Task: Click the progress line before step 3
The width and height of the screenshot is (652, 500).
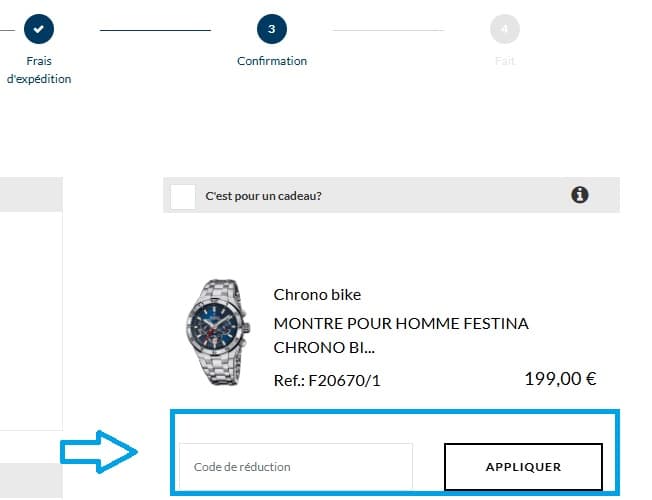Action: tap(155, 30)
